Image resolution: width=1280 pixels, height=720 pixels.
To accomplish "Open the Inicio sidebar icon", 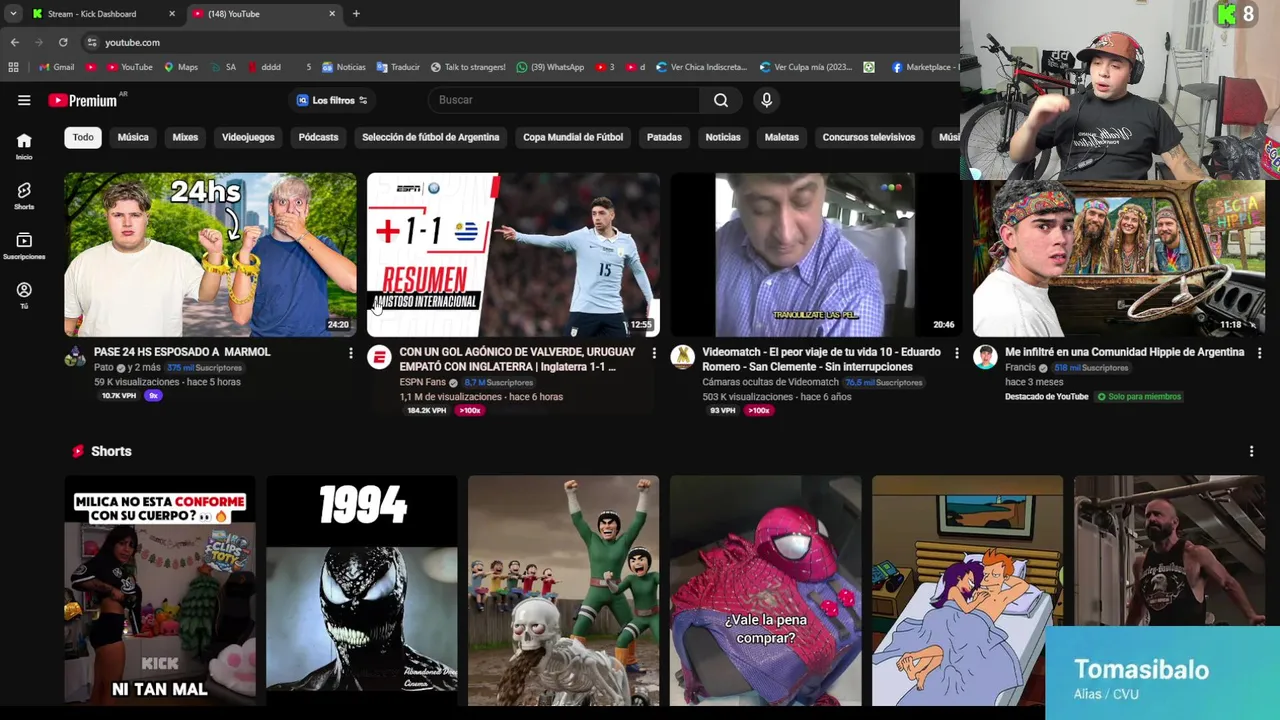I will click(24, 147).
